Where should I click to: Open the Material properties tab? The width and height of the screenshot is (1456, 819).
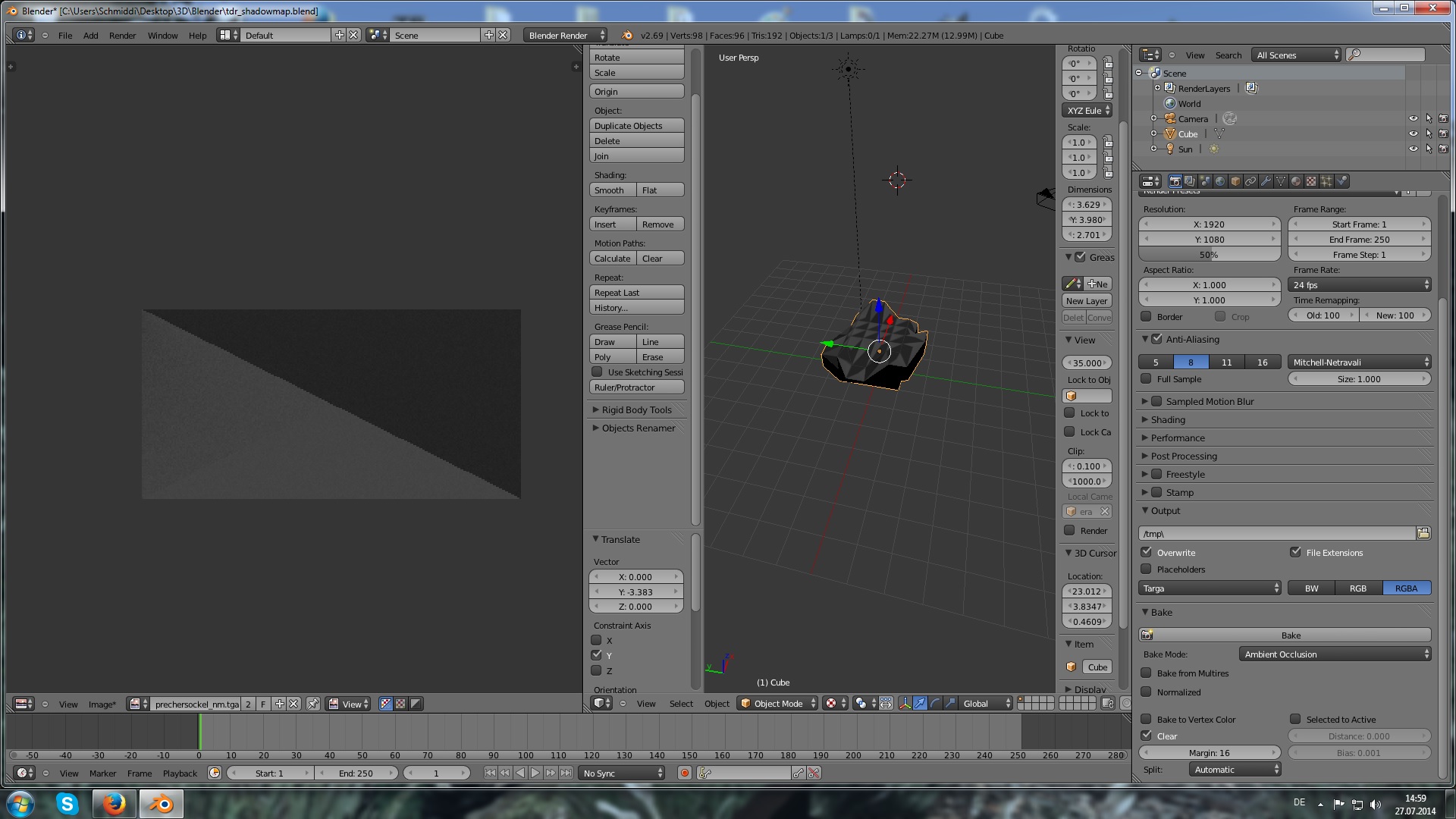pos(1296,181)
